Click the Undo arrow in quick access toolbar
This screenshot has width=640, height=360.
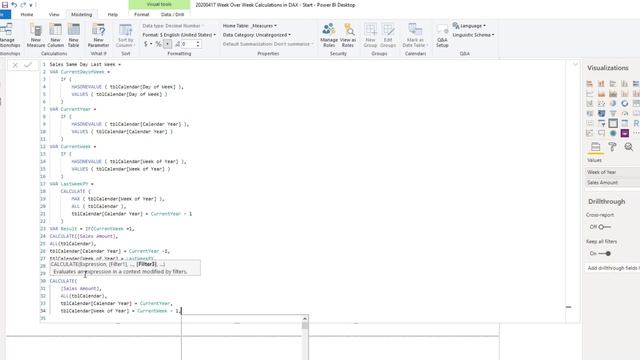click(x=14, y=5)
